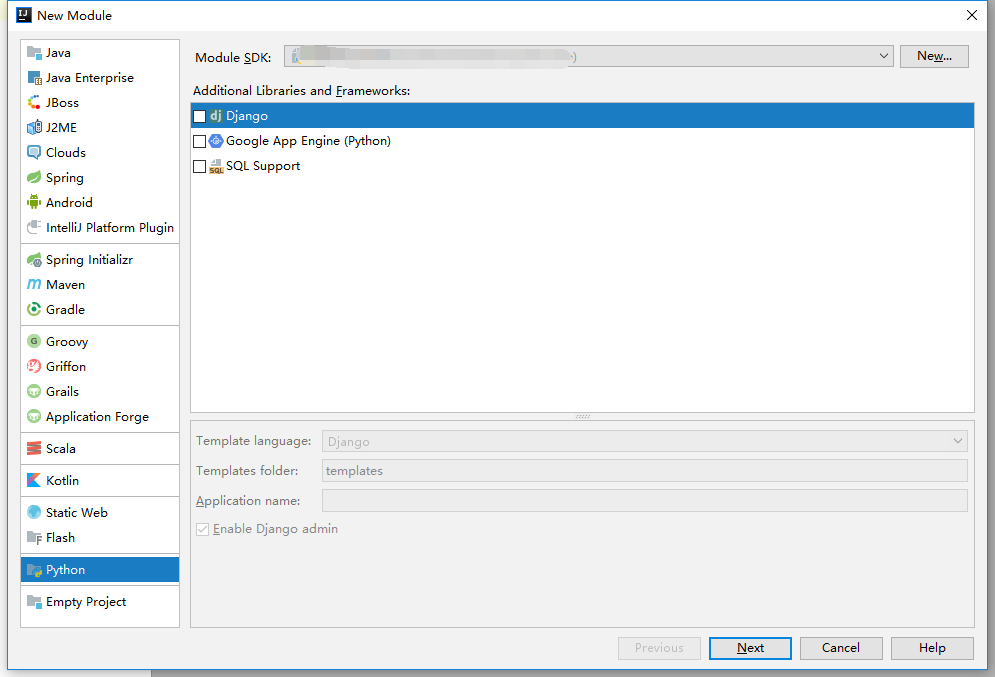The height and width of the screenshot is (677, 995).
Task: Select the SQL Support label text
Action: point(263,166)
